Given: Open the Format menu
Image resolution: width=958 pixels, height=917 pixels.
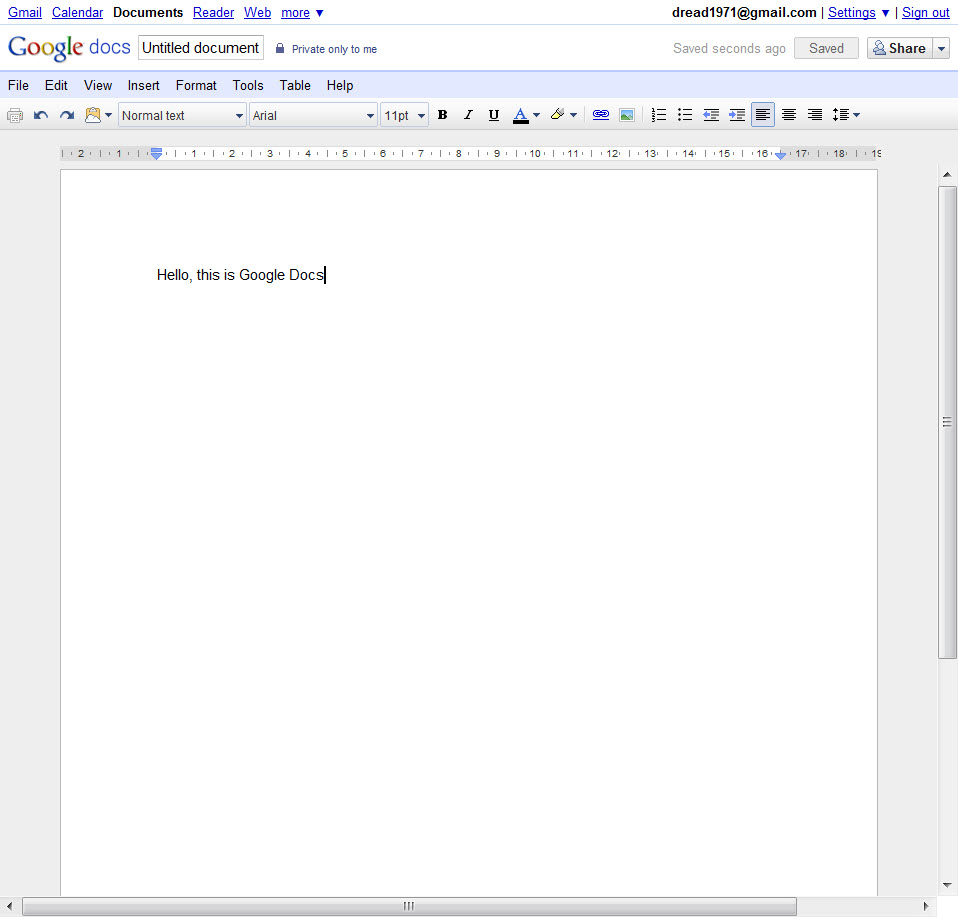Looking at the screenshot, I should (x=196, y=86).
